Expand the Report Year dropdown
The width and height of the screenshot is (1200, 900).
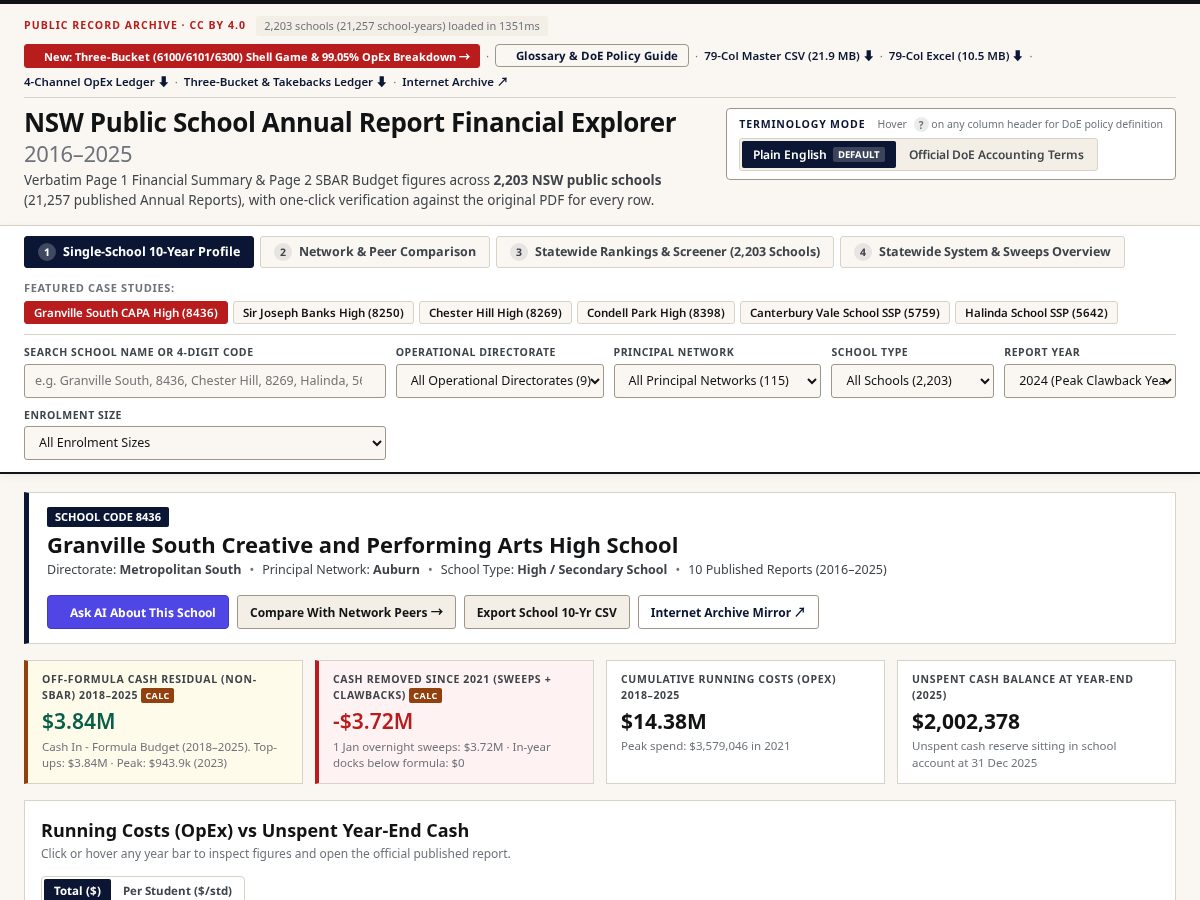[x=1090, y=381]
